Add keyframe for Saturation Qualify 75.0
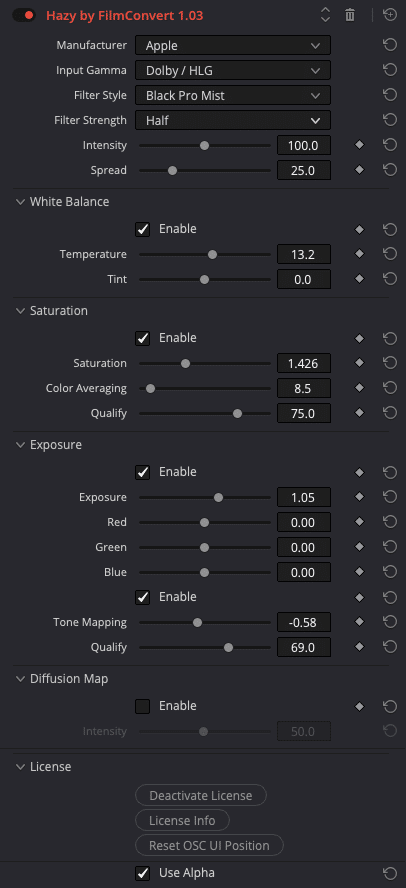The height and width of the screenshot is (888, 406). point(359,413)
